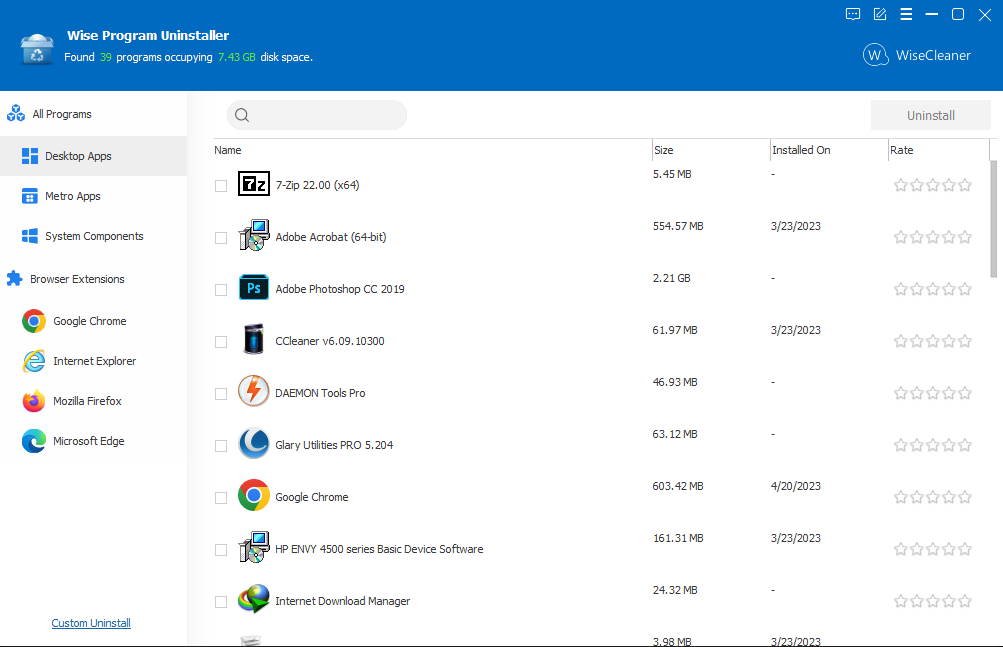Click the edit note icon in title bar
1003x647 pixels.
pyautogui.click(x=880, y=14)
